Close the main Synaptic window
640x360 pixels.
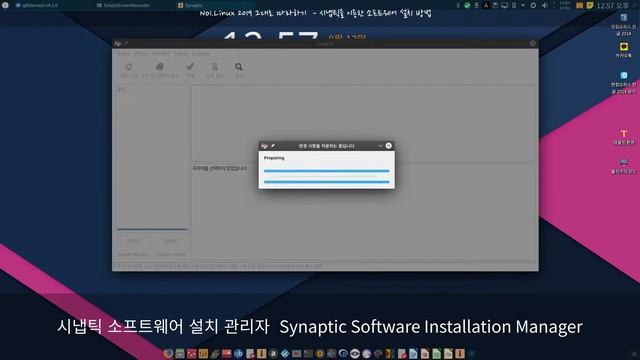[x=533, y=43]
